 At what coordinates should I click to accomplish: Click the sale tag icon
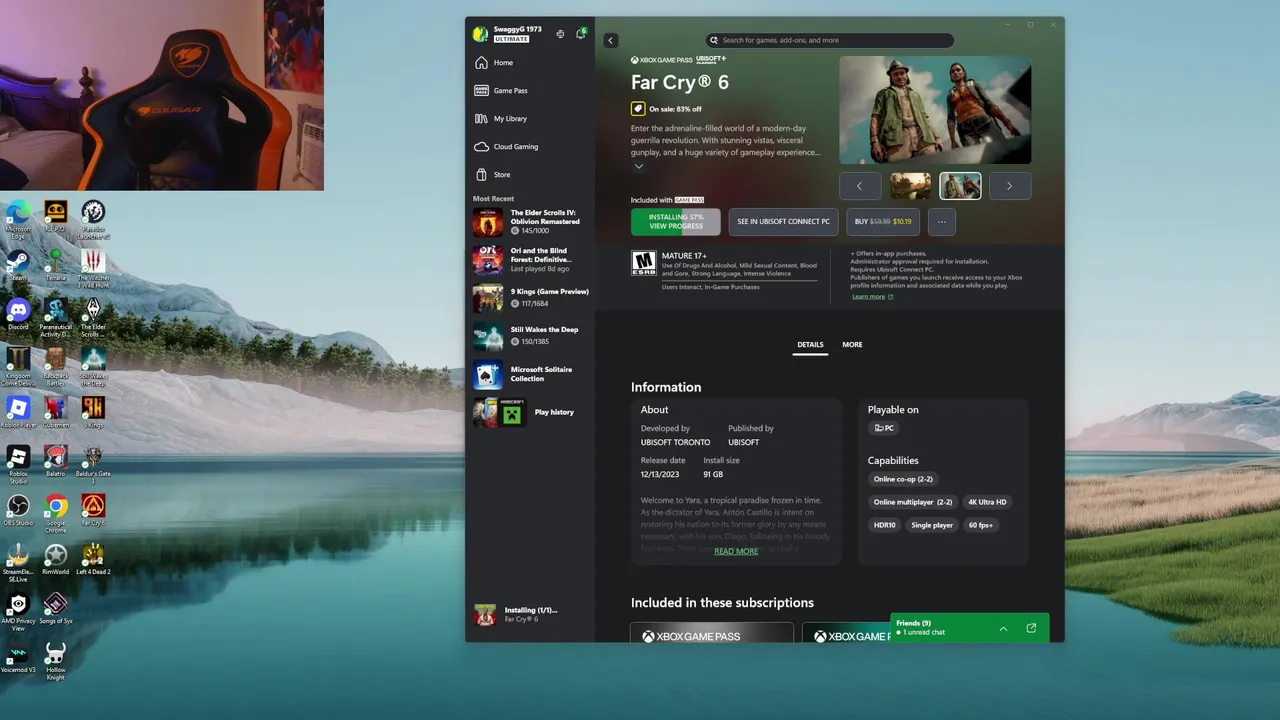638,109
